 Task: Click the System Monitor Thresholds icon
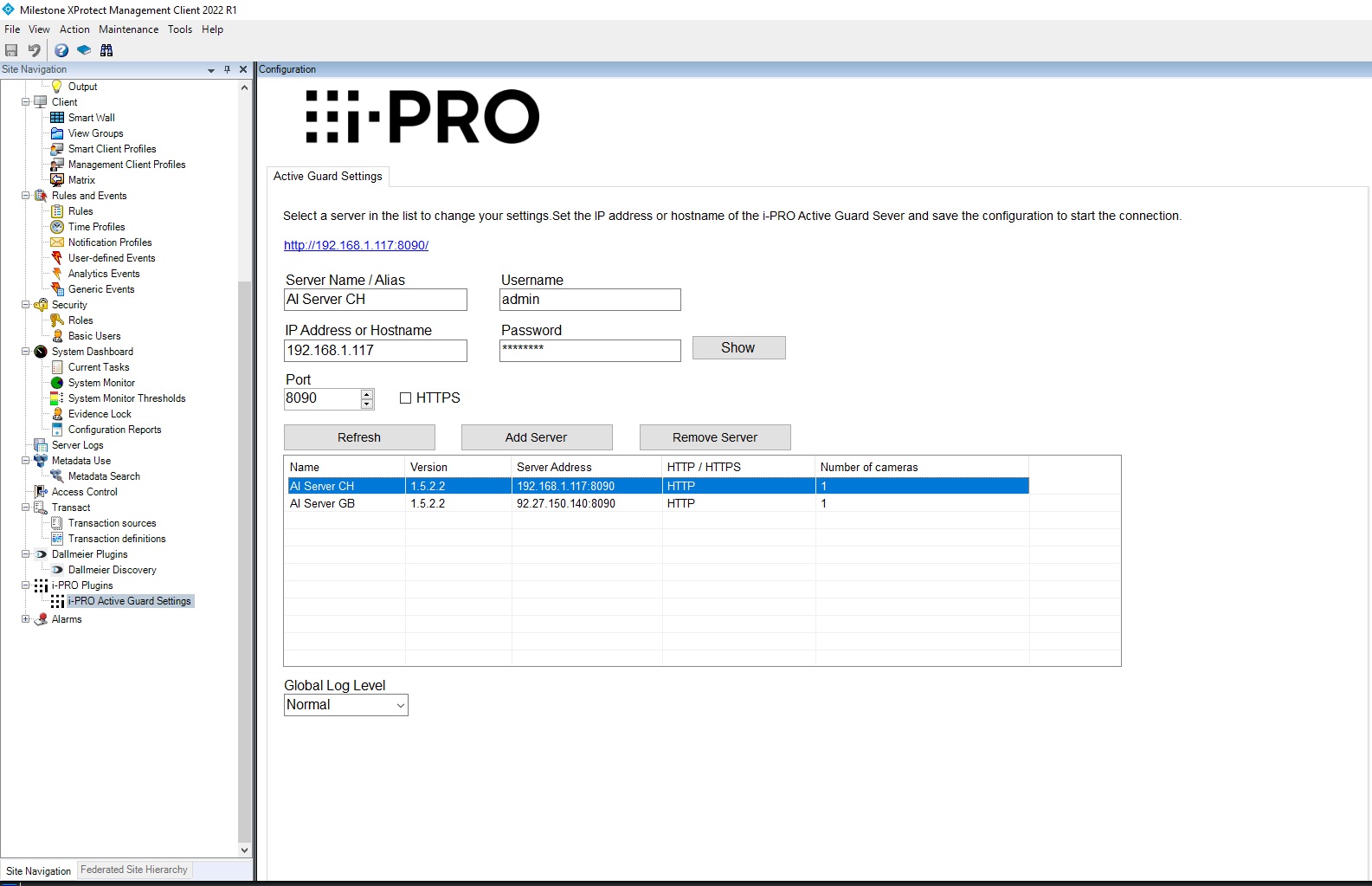[x=57, y=398]
